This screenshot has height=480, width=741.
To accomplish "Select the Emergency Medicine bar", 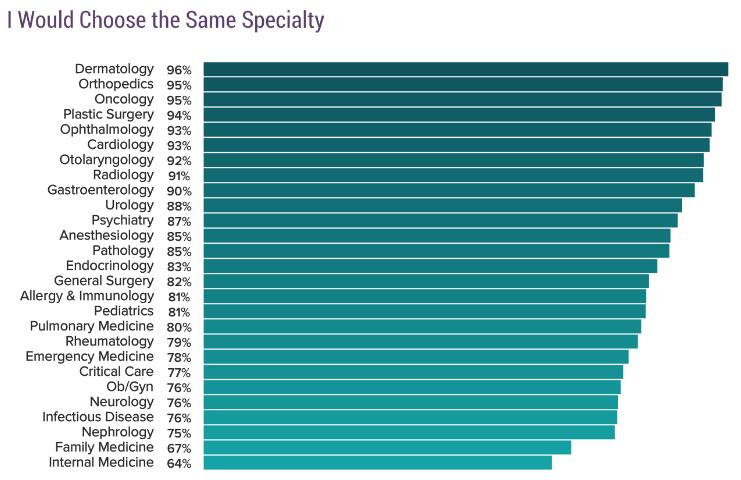I will pos(415,357).
